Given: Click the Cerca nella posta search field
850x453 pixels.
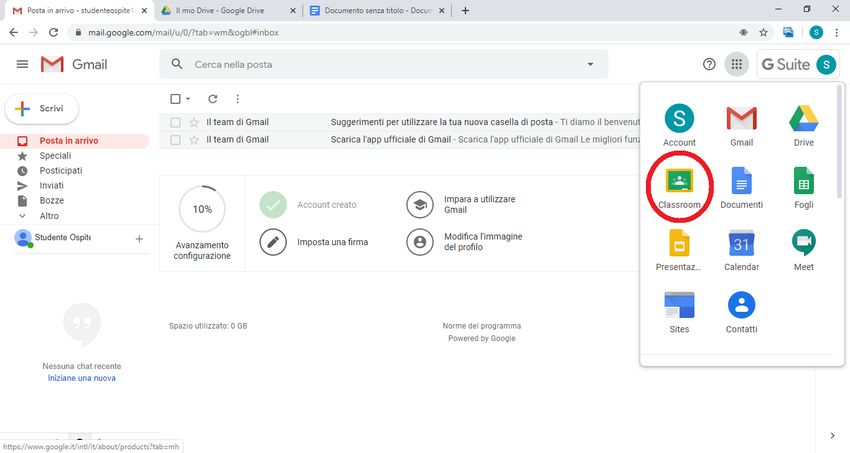Looking at the screenshot, I should 380,65.
